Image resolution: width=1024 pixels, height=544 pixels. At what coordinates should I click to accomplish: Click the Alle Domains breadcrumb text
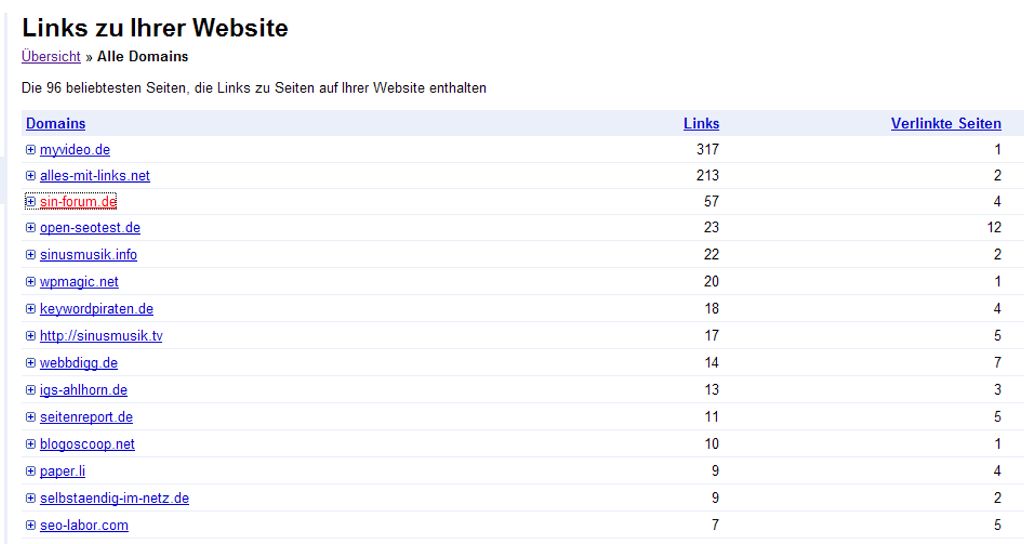coord(142,57)
